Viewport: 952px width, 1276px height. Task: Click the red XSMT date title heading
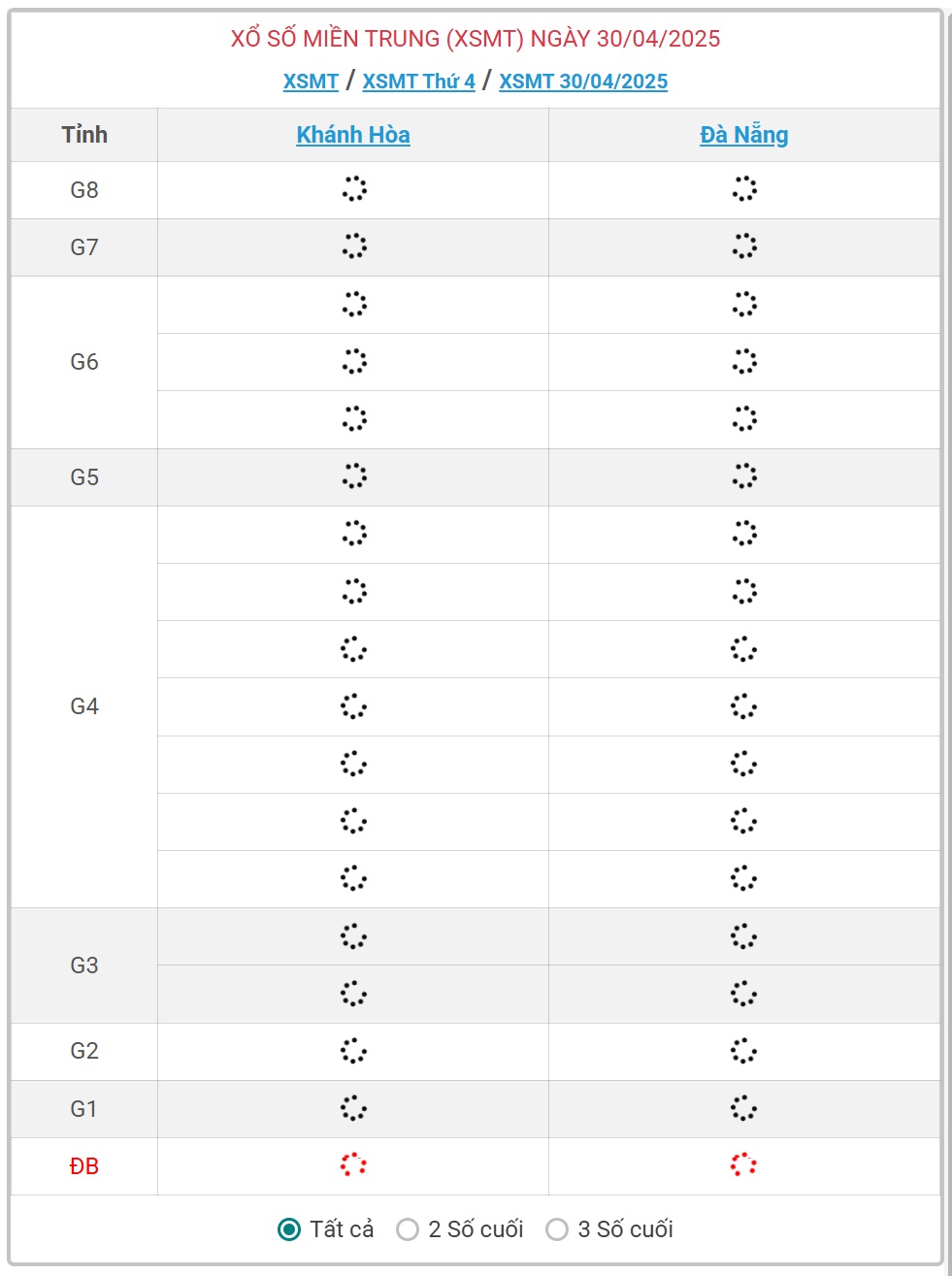[476, 39]
